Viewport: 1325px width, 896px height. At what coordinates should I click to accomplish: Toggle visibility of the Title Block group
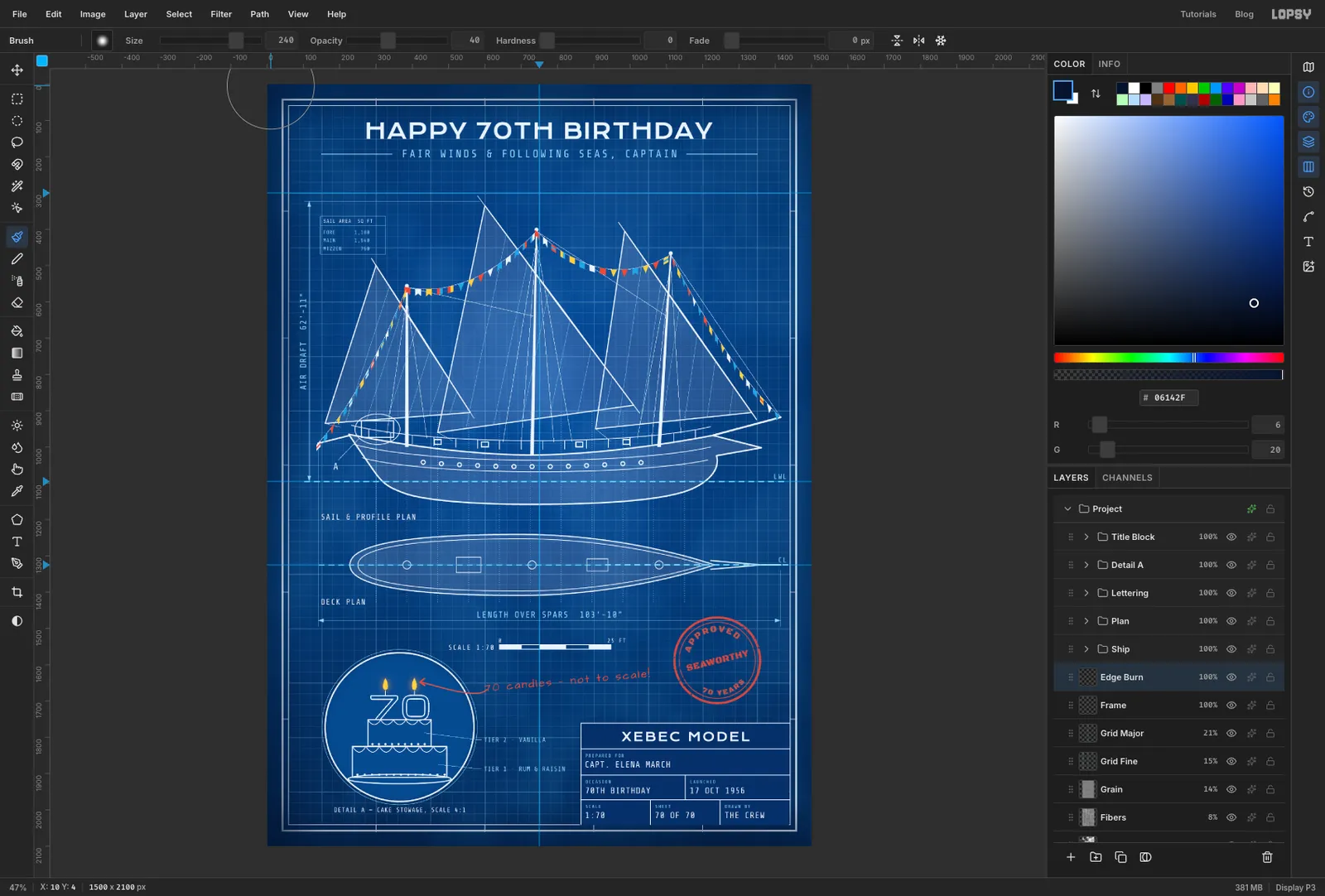tap(1231, 537)
